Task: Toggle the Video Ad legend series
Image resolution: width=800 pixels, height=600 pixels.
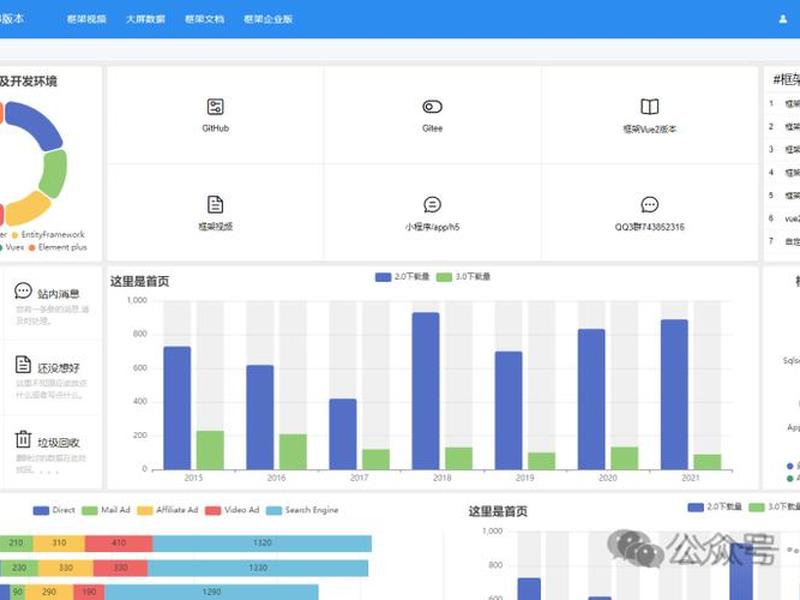Action: coord(232,510)
